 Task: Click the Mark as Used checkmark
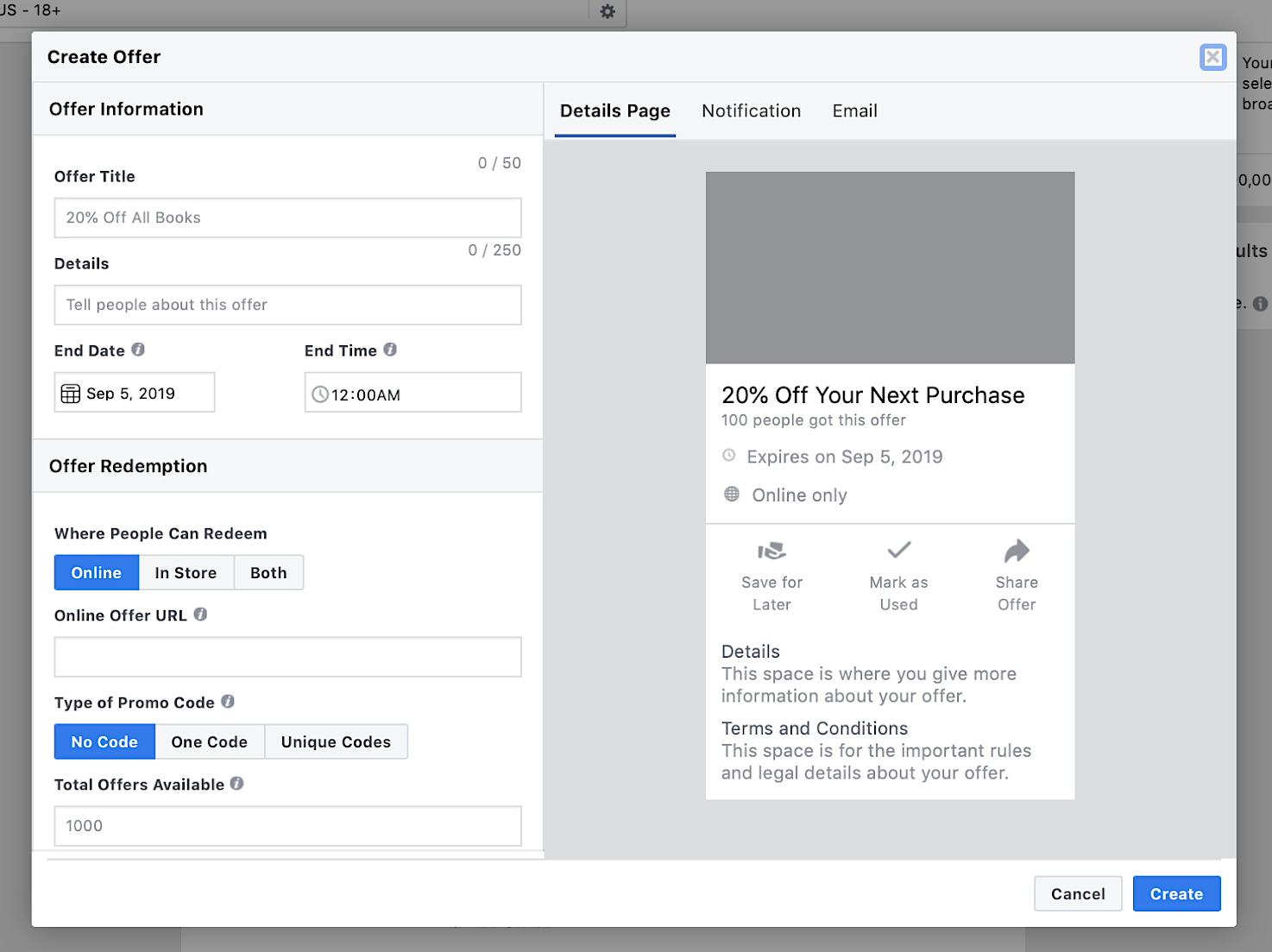[x=898, y=550]
